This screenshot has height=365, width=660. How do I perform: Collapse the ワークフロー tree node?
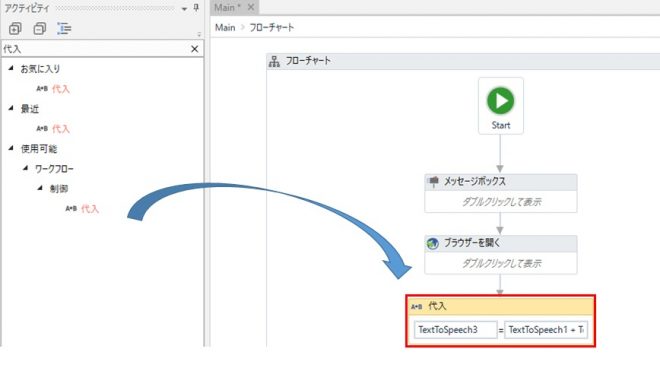click(x=26, y=168)
